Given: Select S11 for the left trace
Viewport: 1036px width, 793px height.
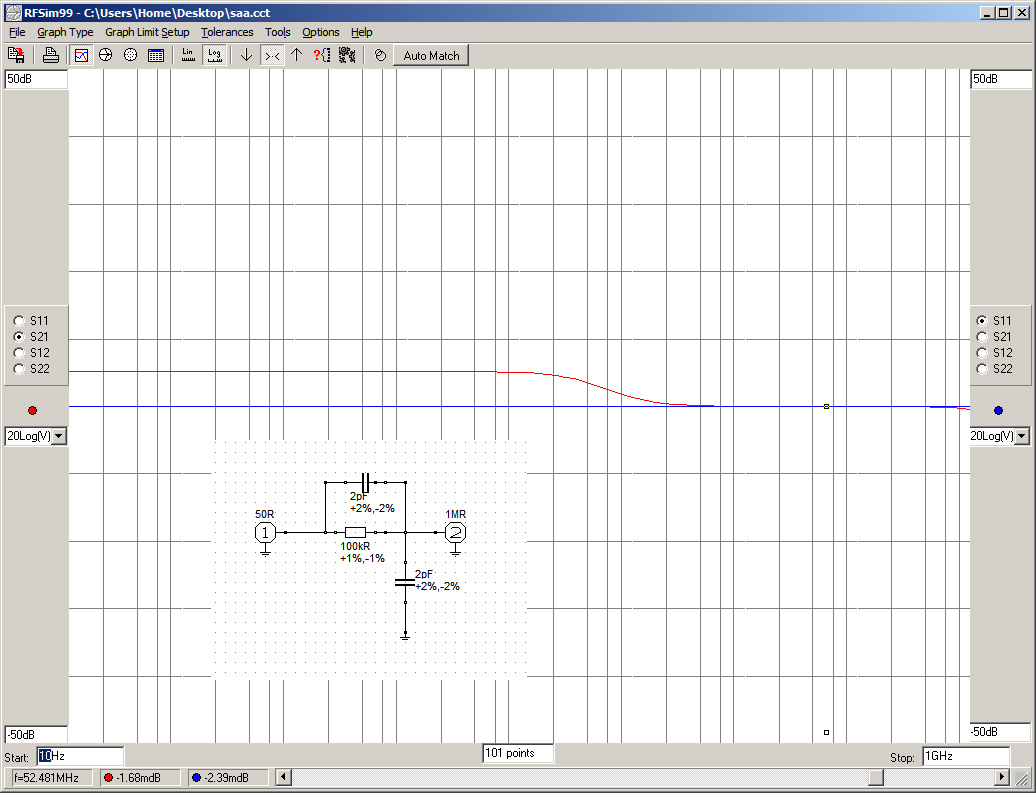Looking at the screenshot, I should click(x=19, y=321).
